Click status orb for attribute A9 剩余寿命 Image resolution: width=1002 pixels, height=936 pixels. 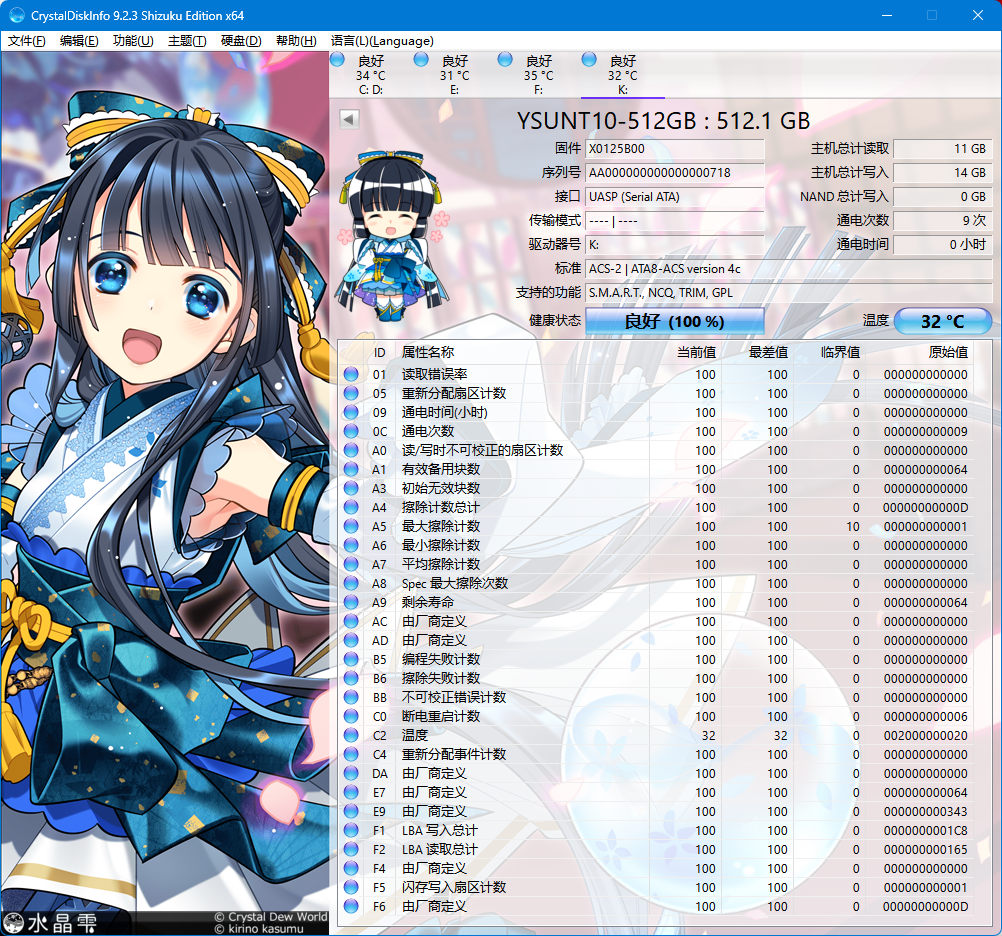(351, 603)
